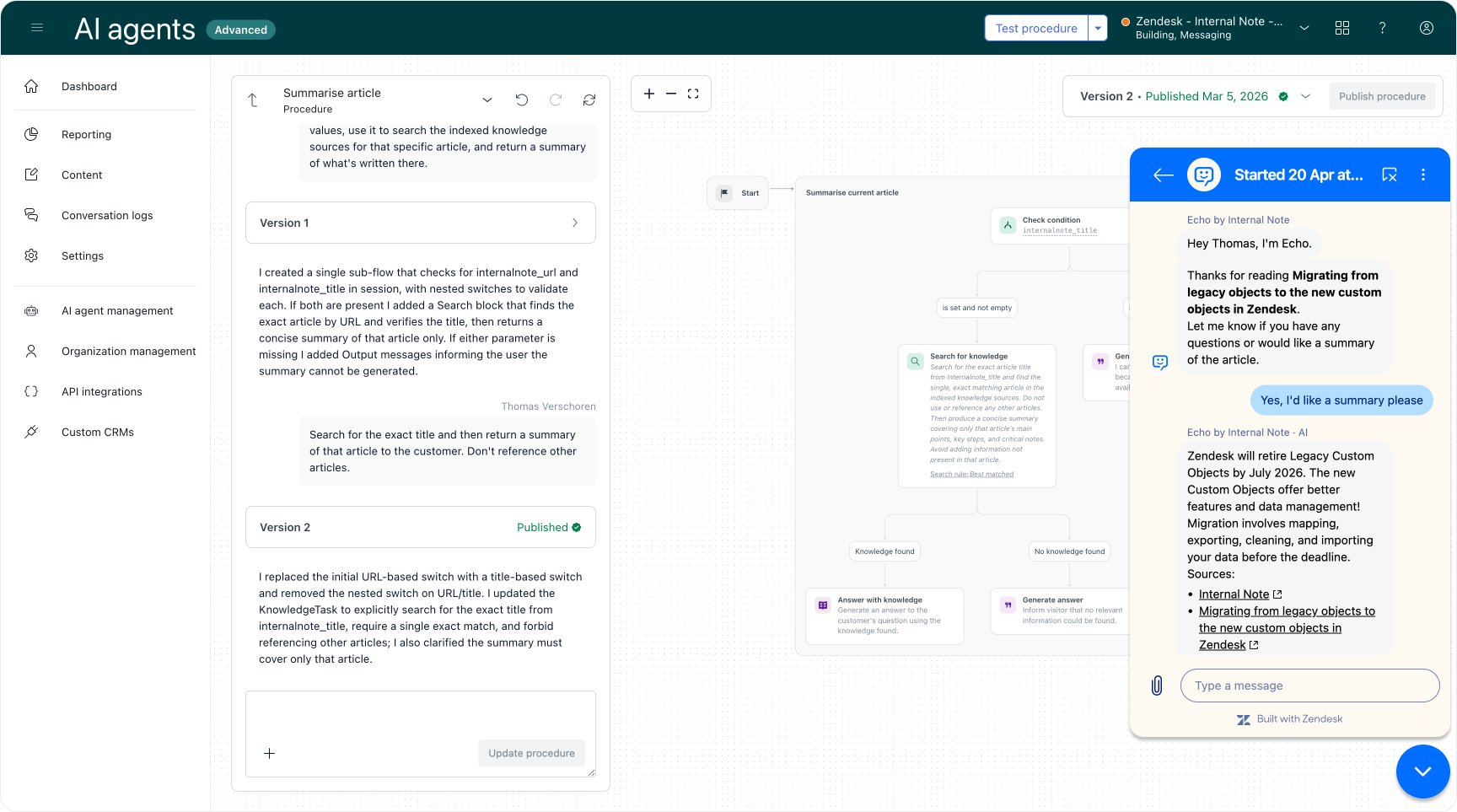Viewport: 1457px width, 812px height.
Task: Go back in the chat widget
Action: pyautogui.click(x=1164, y=175)
